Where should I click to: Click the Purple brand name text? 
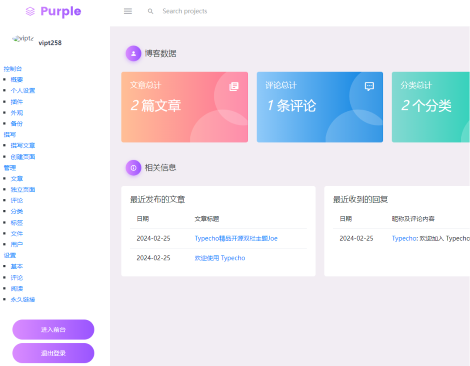tap(61, 12)
